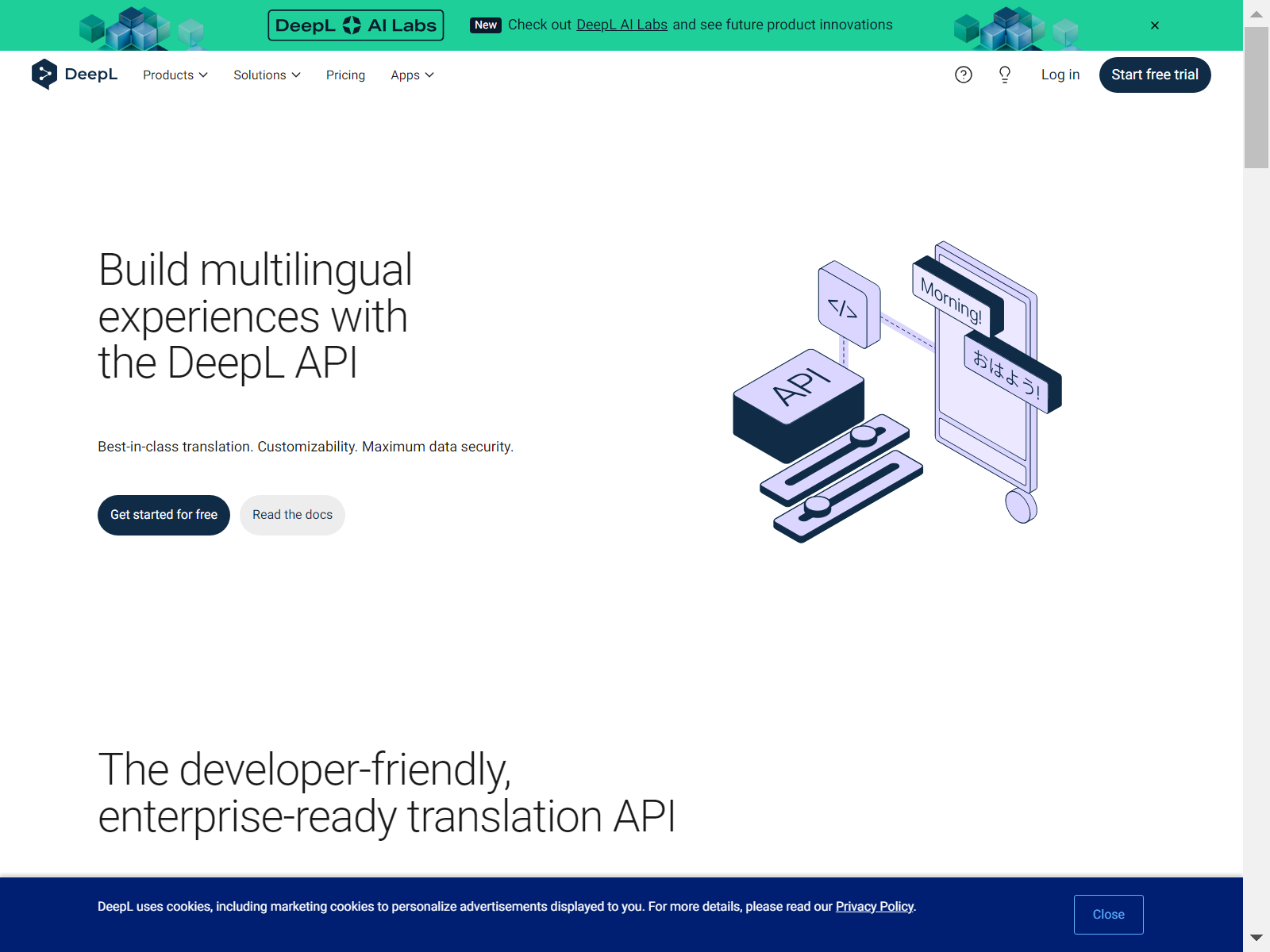Click the 'Best-in-class translation' tagline text

click(x=306, y=447)
